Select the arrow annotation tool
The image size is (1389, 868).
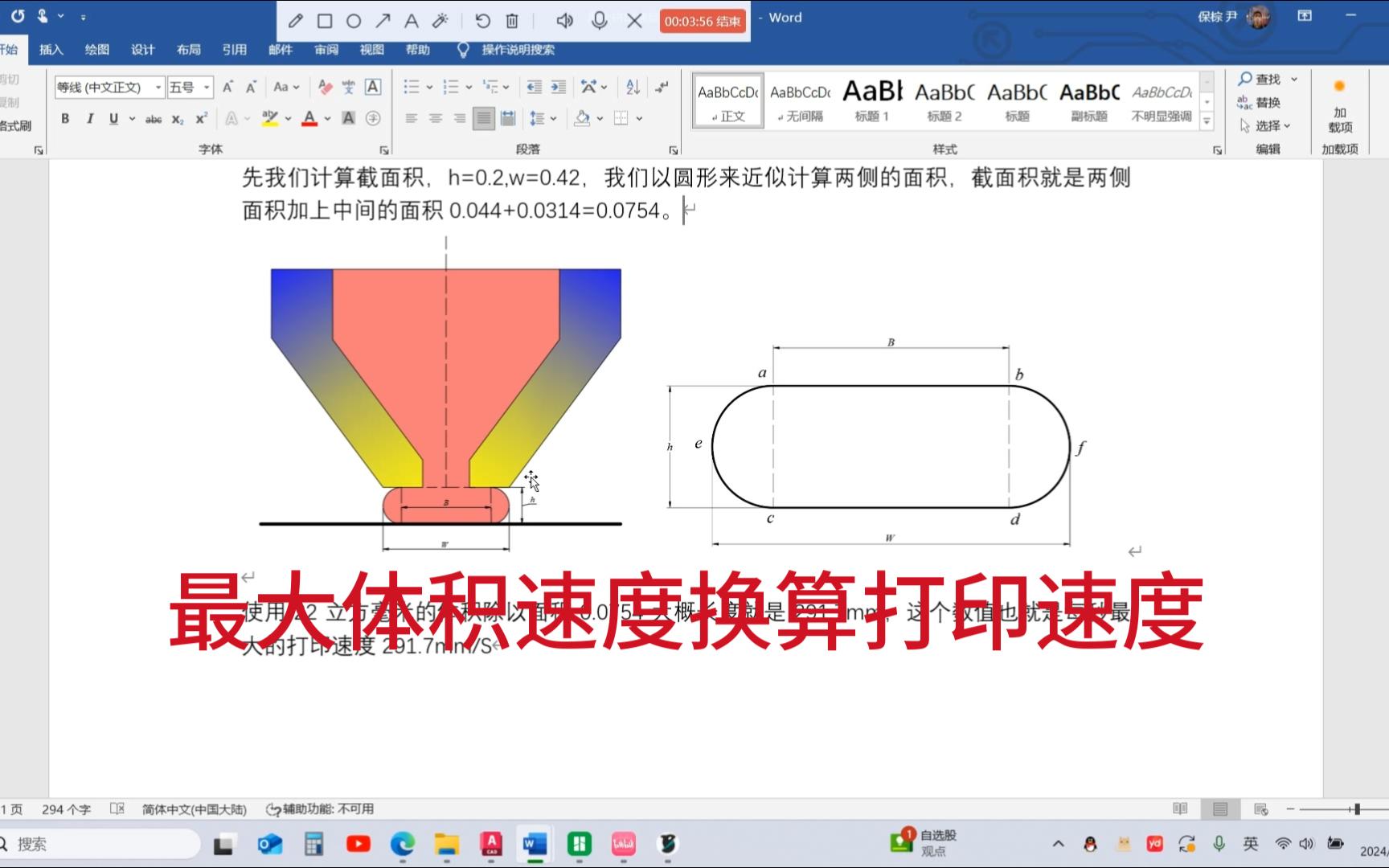tap(382, 21)
